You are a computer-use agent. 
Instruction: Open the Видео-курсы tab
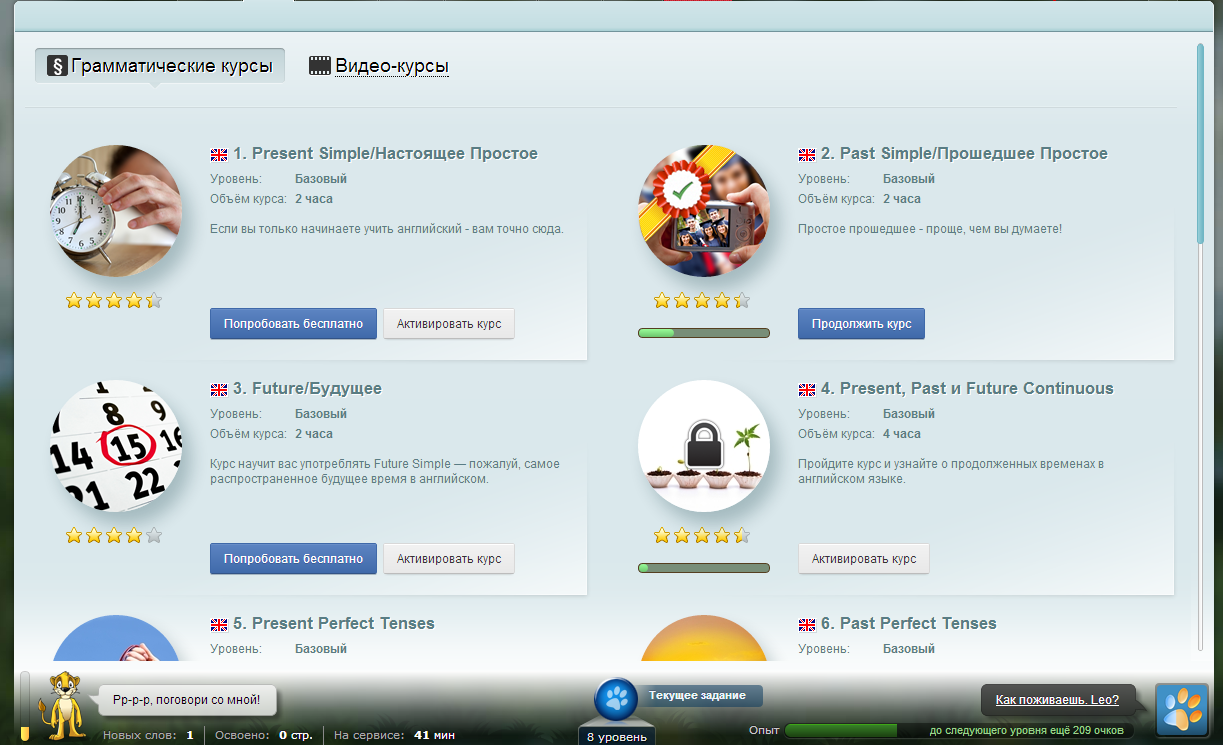[392, 66]
